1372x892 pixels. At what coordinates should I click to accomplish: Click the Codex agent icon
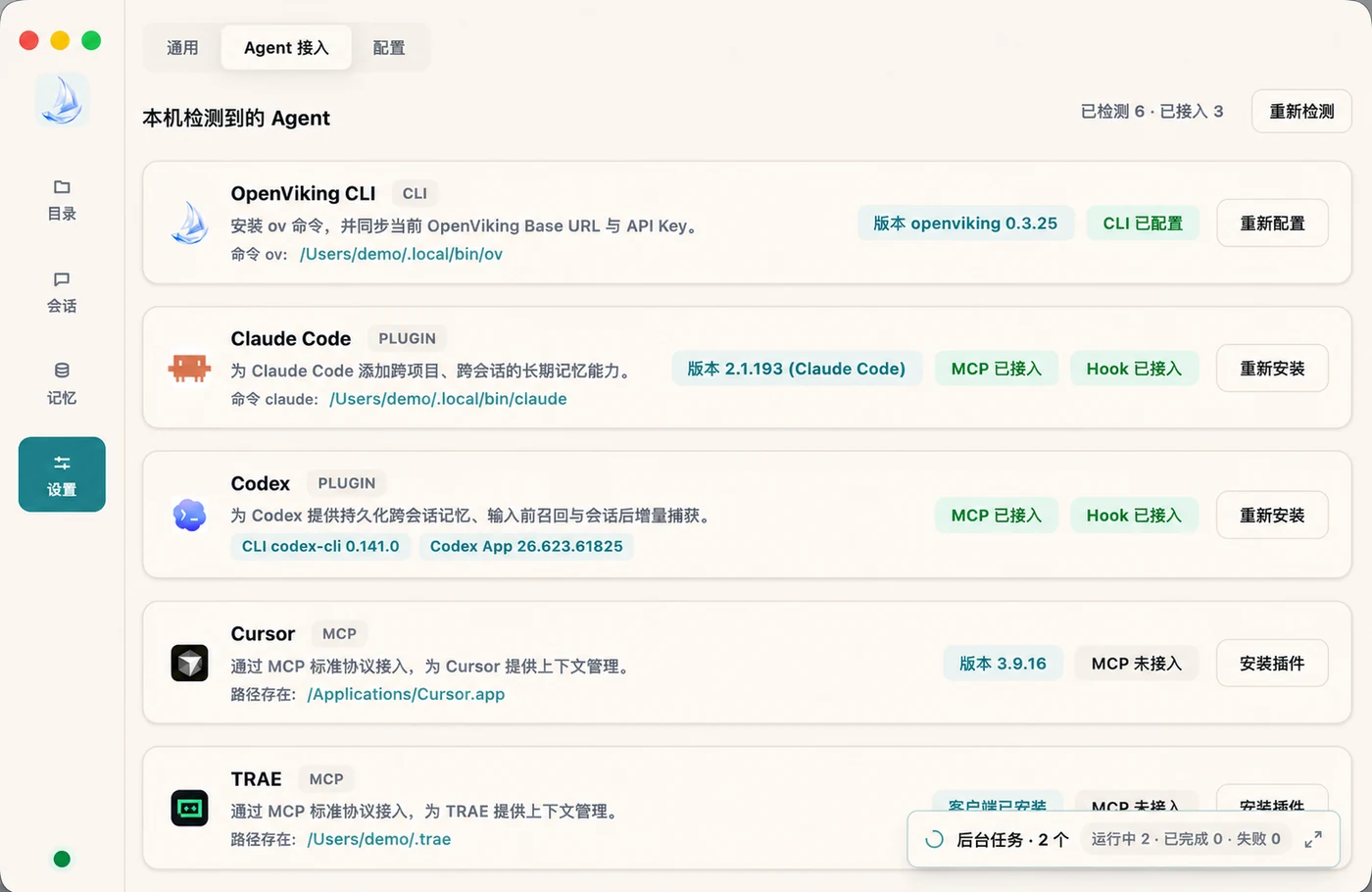click(x=190, y=515)
